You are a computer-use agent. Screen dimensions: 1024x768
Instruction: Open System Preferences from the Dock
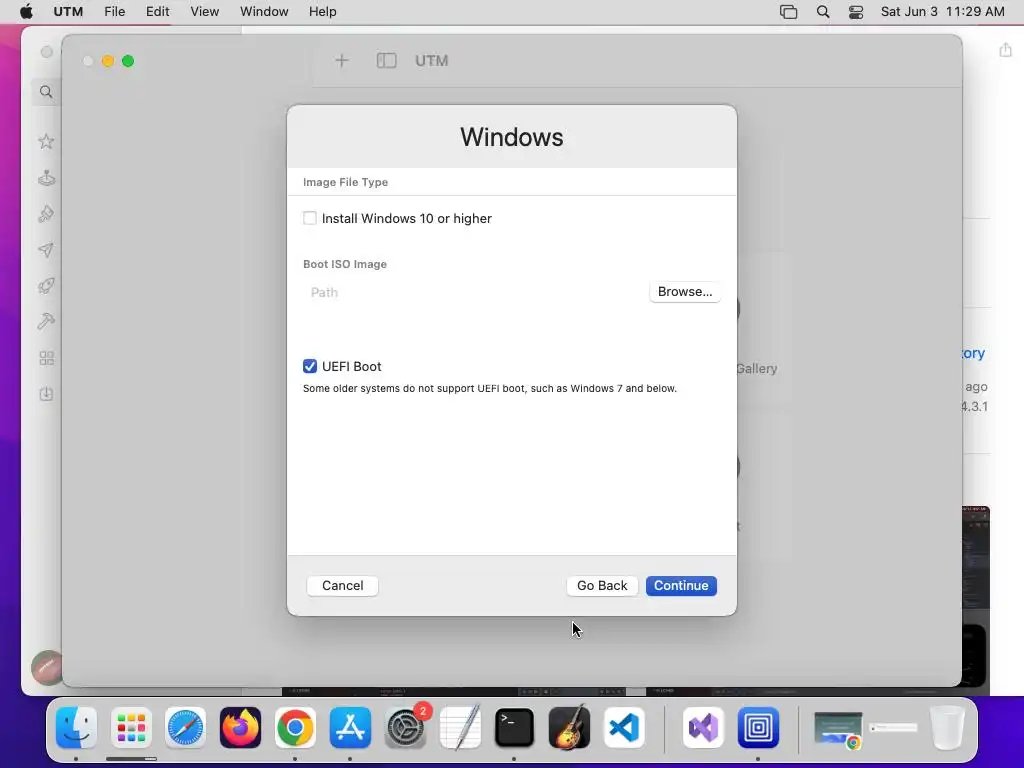(x=406, y=728)
